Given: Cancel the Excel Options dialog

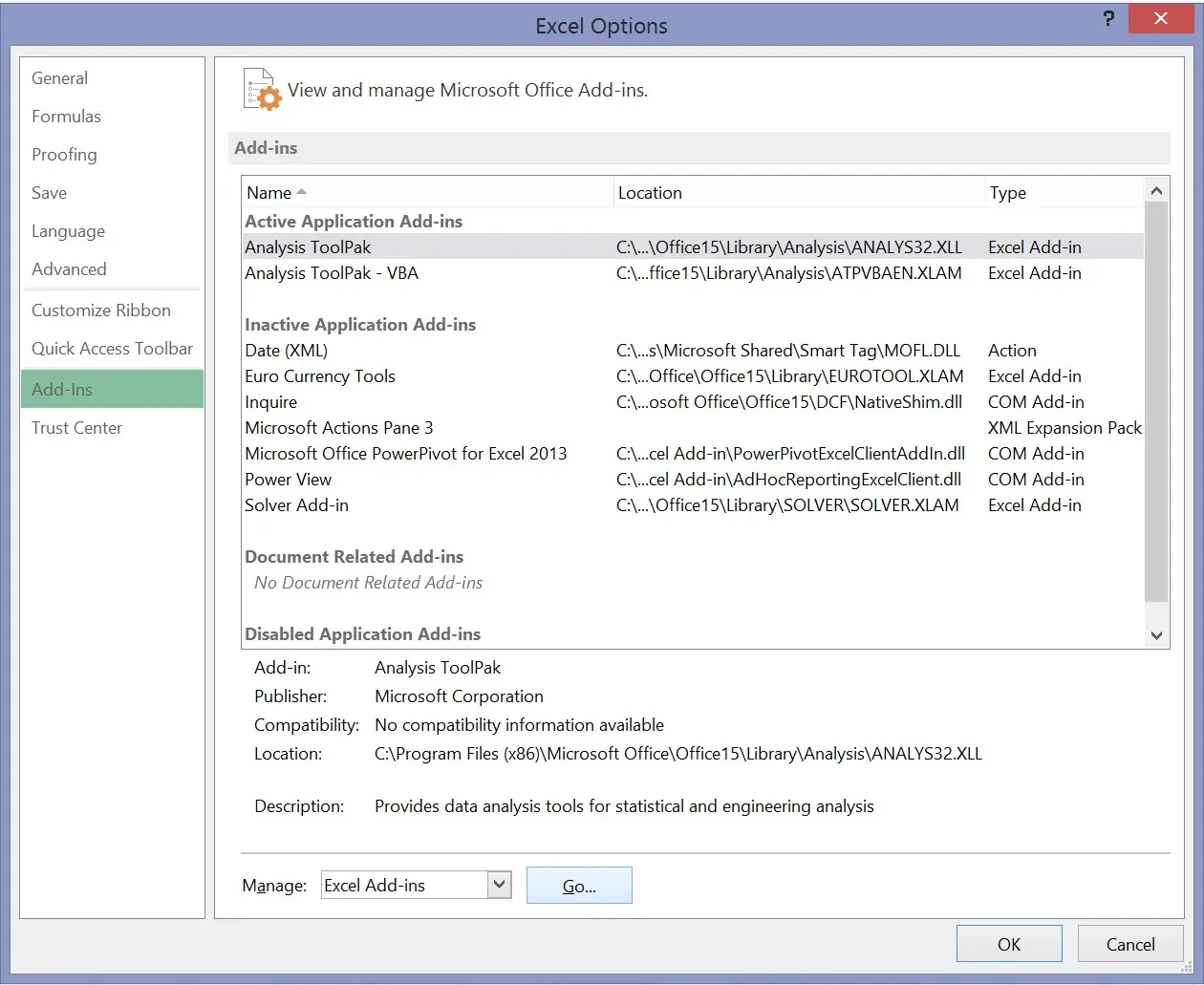Looking at the screenshot, I should point(1129,944).
